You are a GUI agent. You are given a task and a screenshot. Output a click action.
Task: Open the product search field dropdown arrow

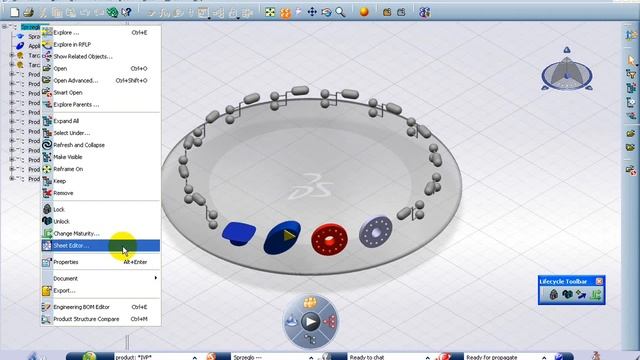click(x=194, y=358)
